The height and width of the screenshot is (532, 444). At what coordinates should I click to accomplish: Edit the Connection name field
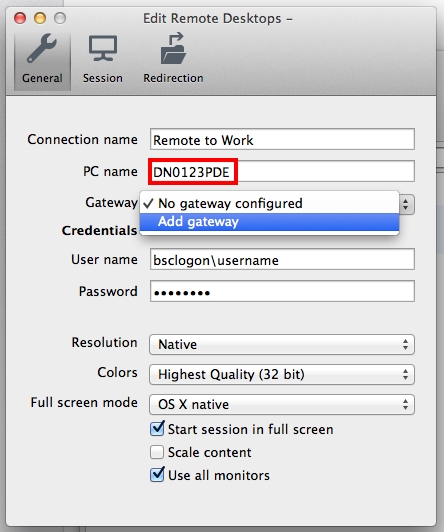pyautogui.click(x=282, y=139)
